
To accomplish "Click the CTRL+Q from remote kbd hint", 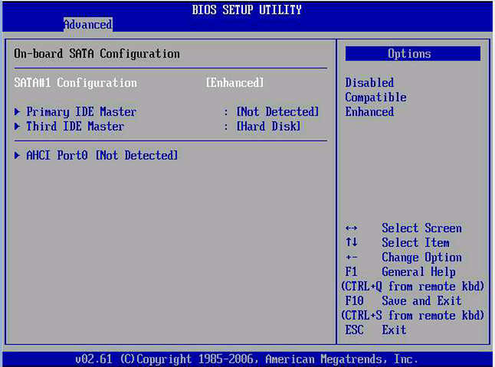I will [x=412, y=286].
